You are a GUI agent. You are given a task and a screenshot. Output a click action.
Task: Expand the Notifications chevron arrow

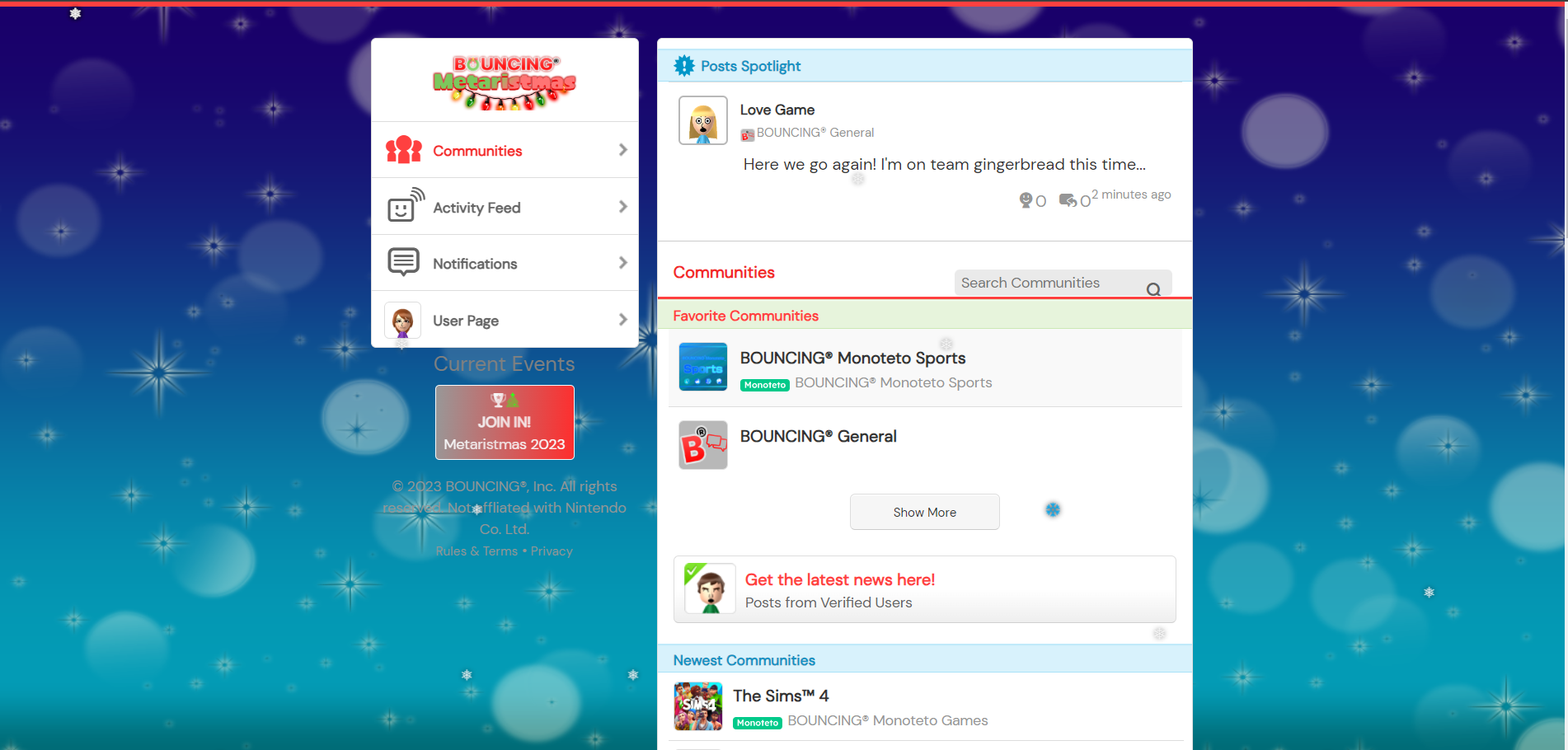623,263
